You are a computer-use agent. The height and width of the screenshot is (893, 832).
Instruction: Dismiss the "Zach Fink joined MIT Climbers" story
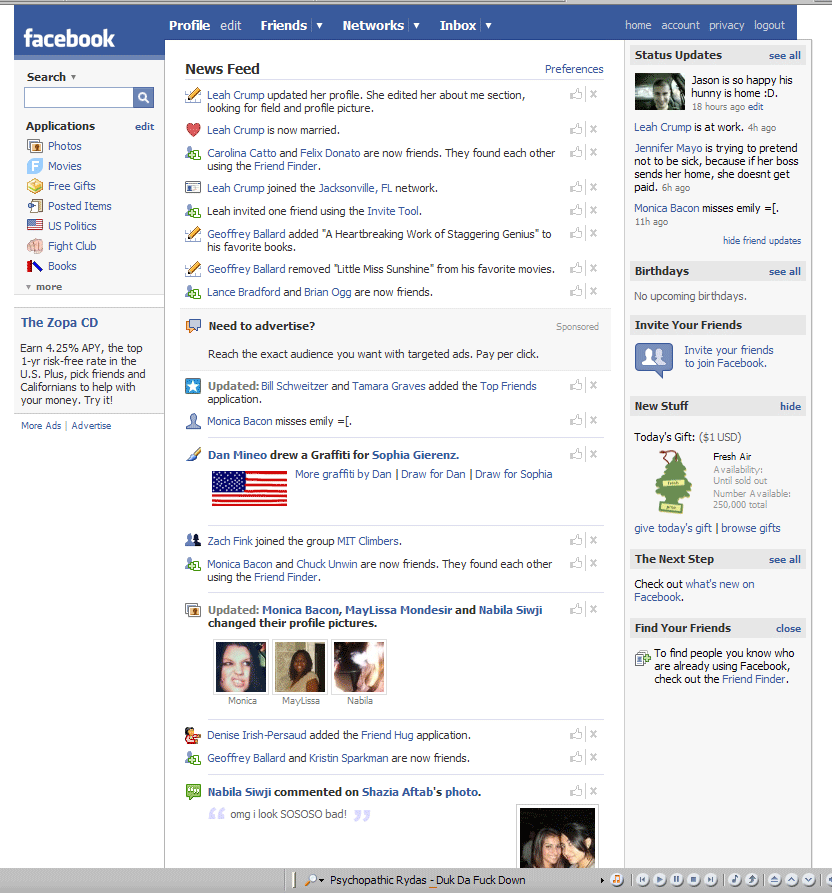tap(593, 541)
